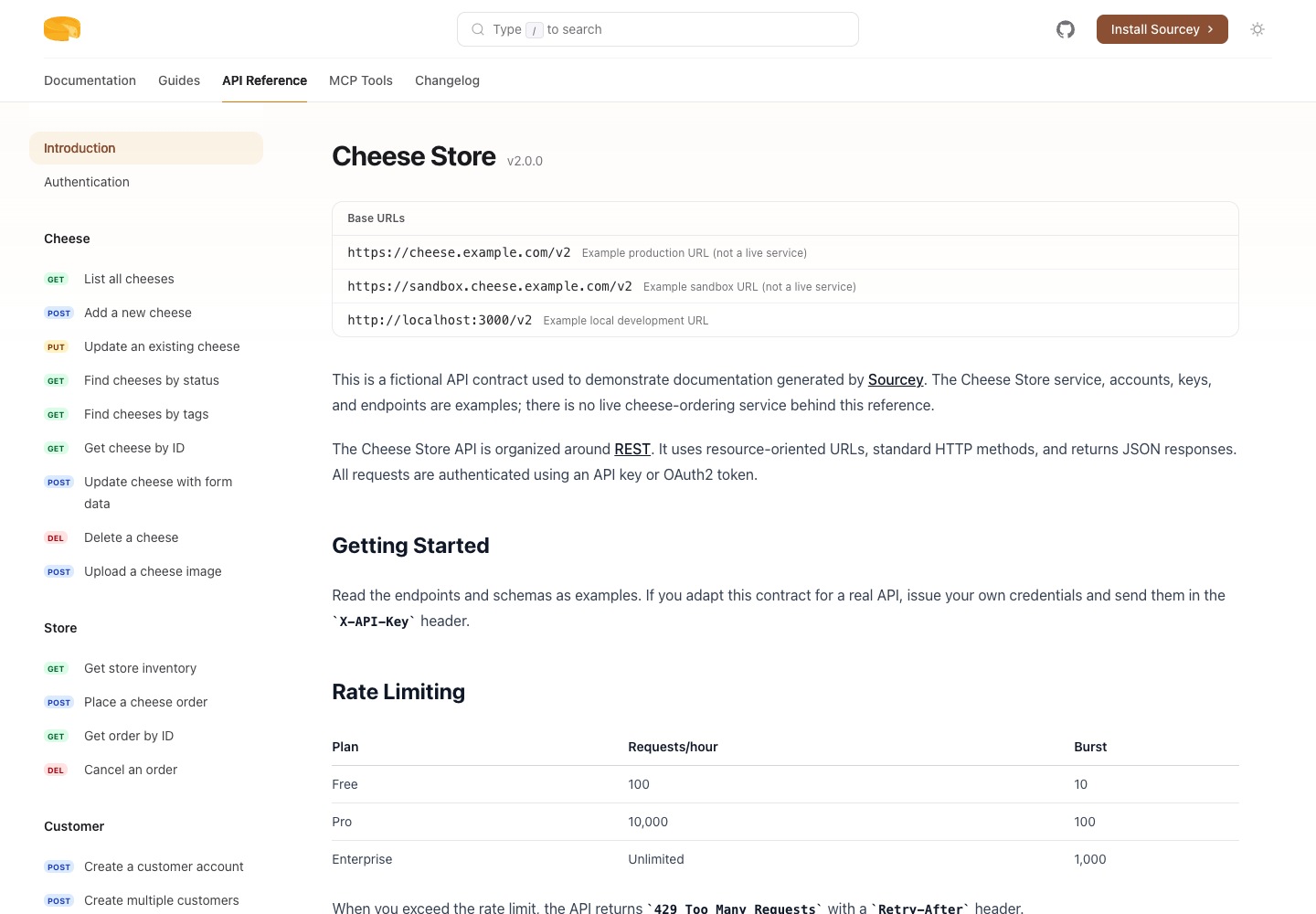Click the search magnifier icon
The width and height of the screenshot is (1316, 914).
click(478, 29)
